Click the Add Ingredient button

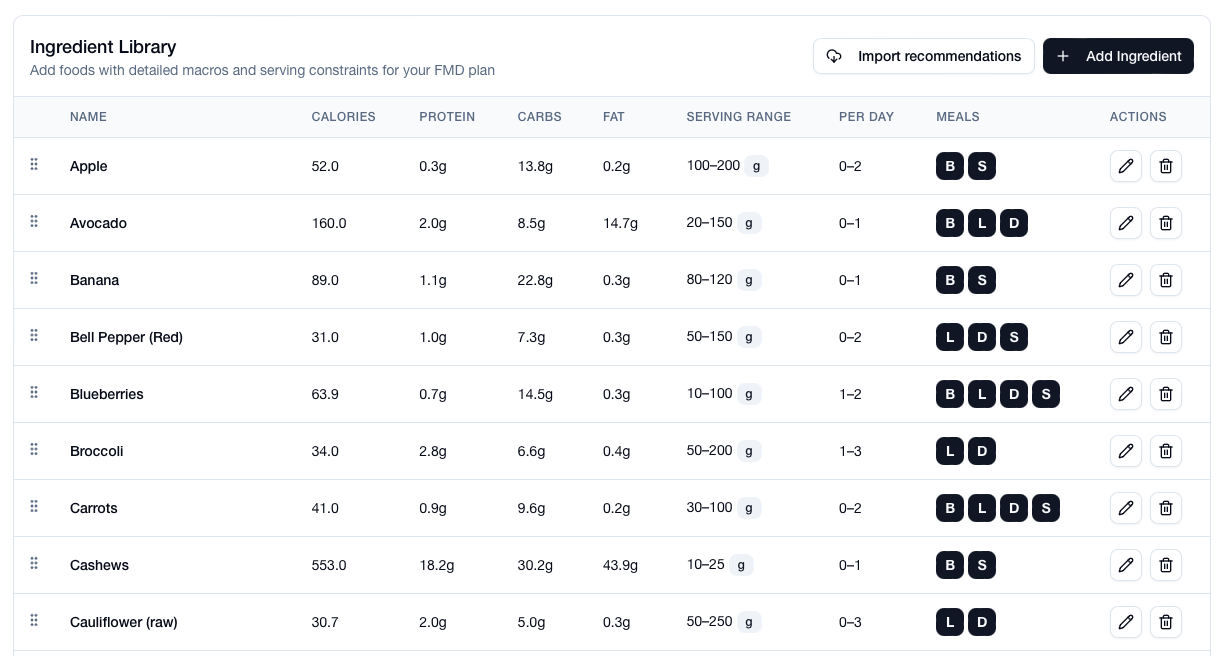click(1118, 56)
